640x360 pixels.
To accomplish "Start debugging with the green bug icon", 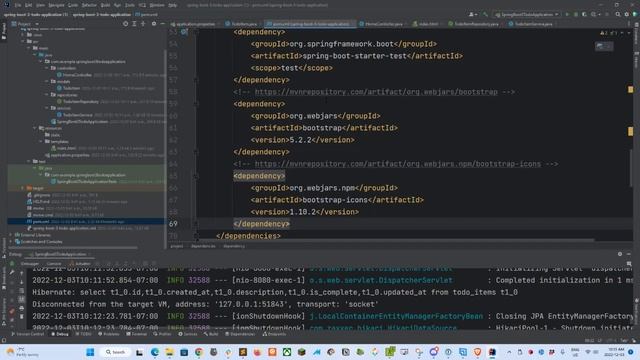I will pyautogui.click(x=576, y=14).
